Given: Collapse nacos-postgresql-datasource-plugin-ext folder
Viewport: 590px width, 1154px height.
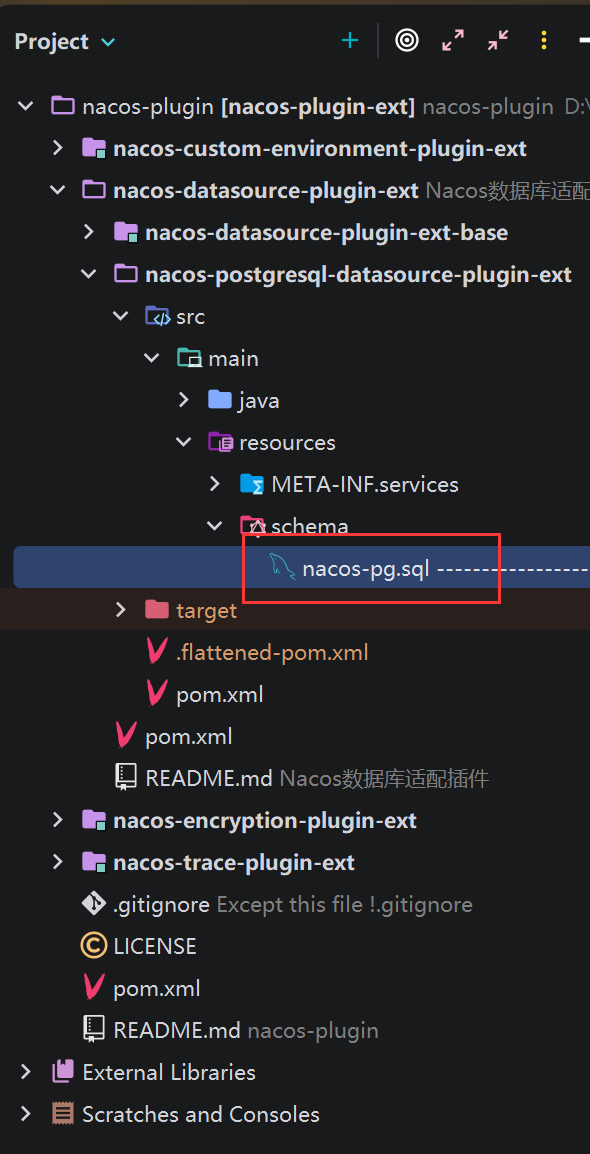Looking at the screenshot, I should (x=89, y=274).
